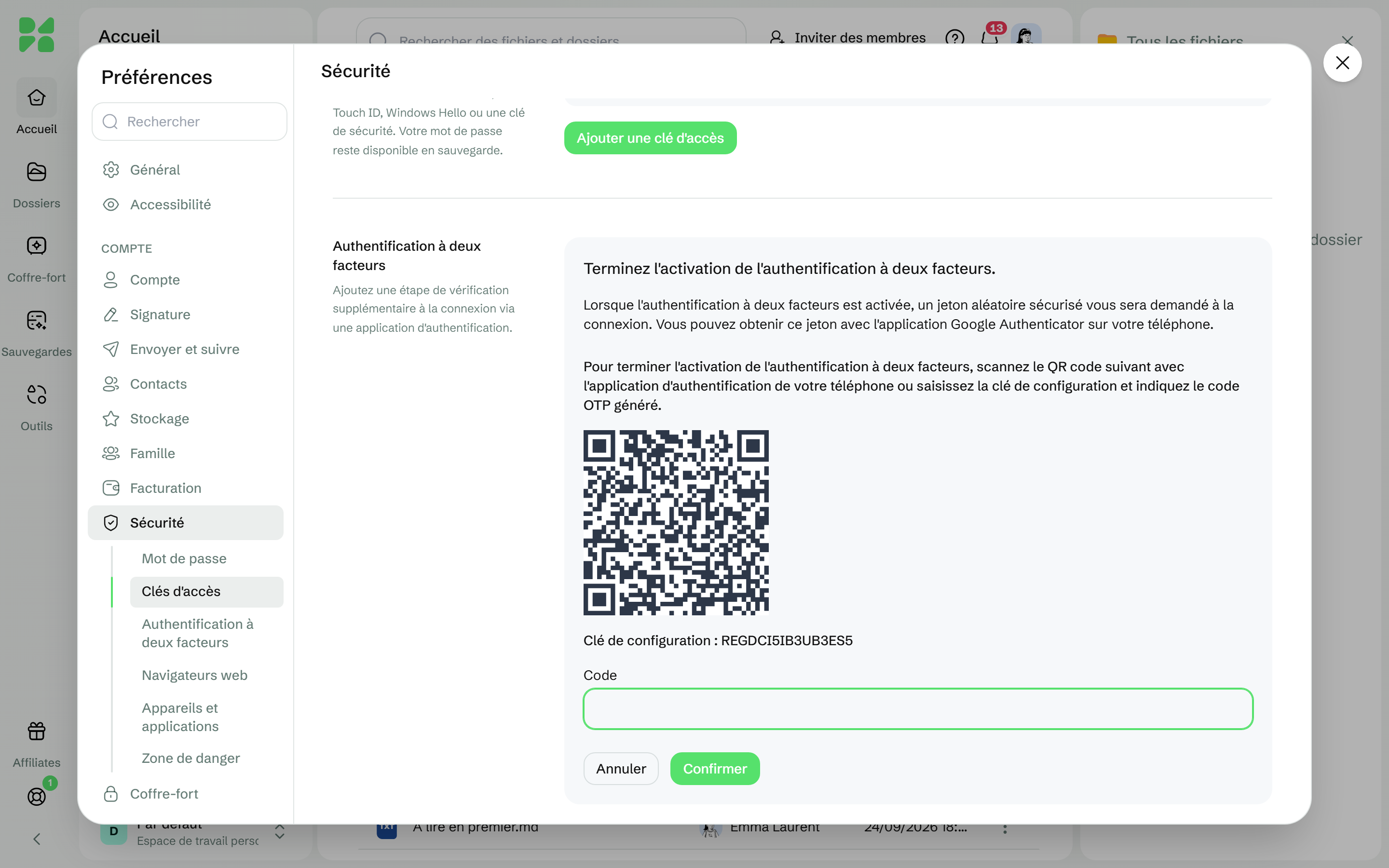Open Sauvegardes in the left sidebar

pos(36,333)
